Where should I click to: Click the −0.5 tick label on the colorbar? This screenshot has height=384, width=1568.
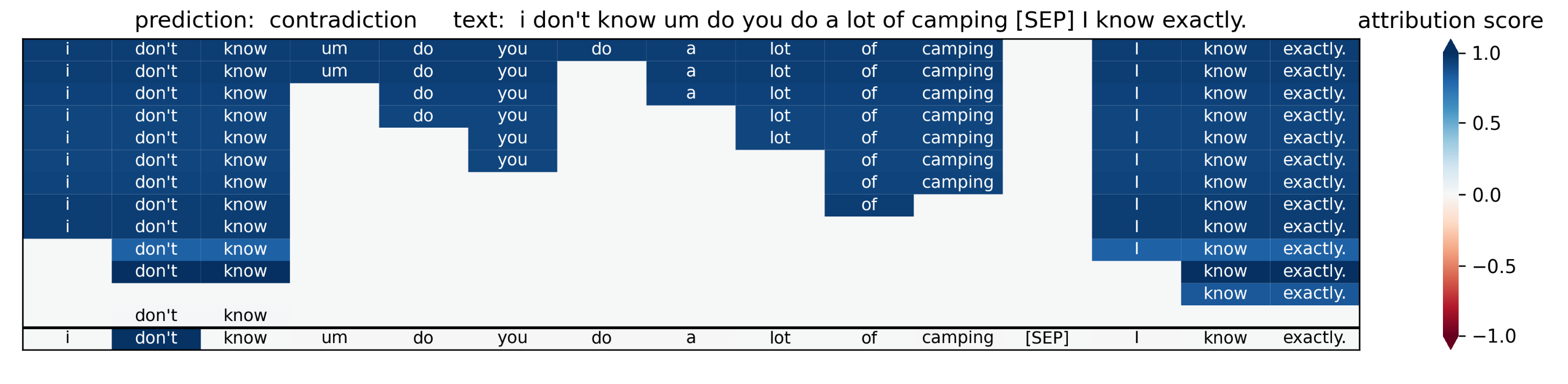[1493, 267]
